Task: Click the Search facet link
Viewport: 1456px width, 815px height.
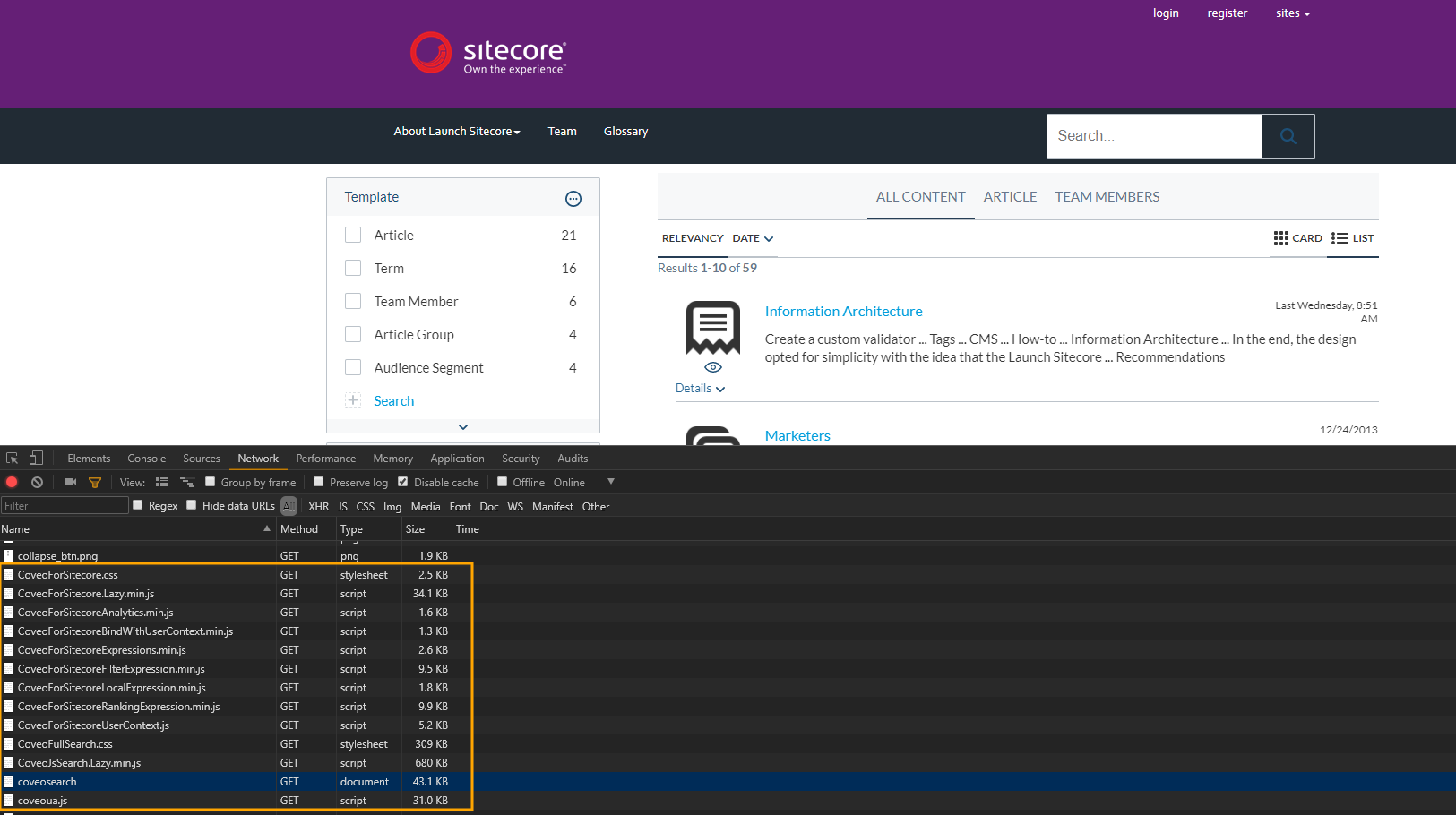Action: [394, 401]
